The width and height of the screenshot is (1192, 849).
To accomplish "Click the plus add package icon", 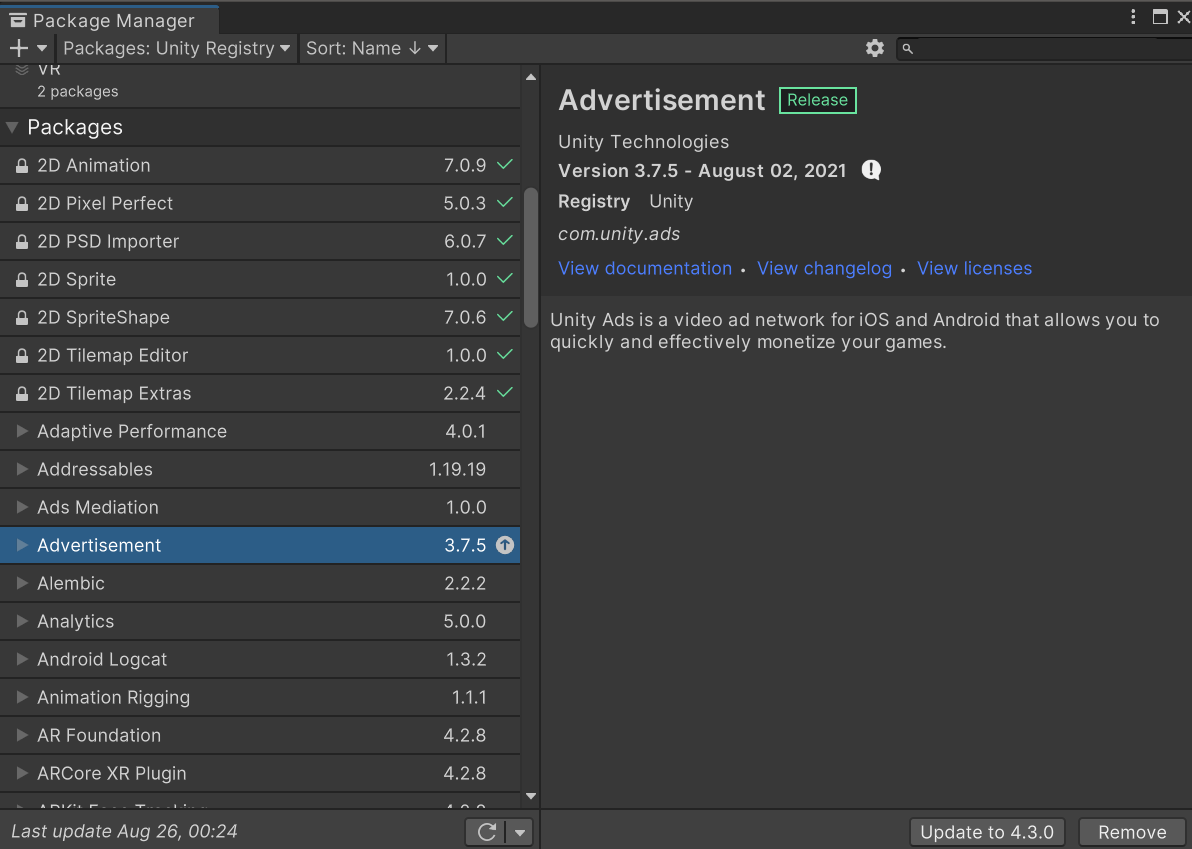I will (x=18, y=48).
